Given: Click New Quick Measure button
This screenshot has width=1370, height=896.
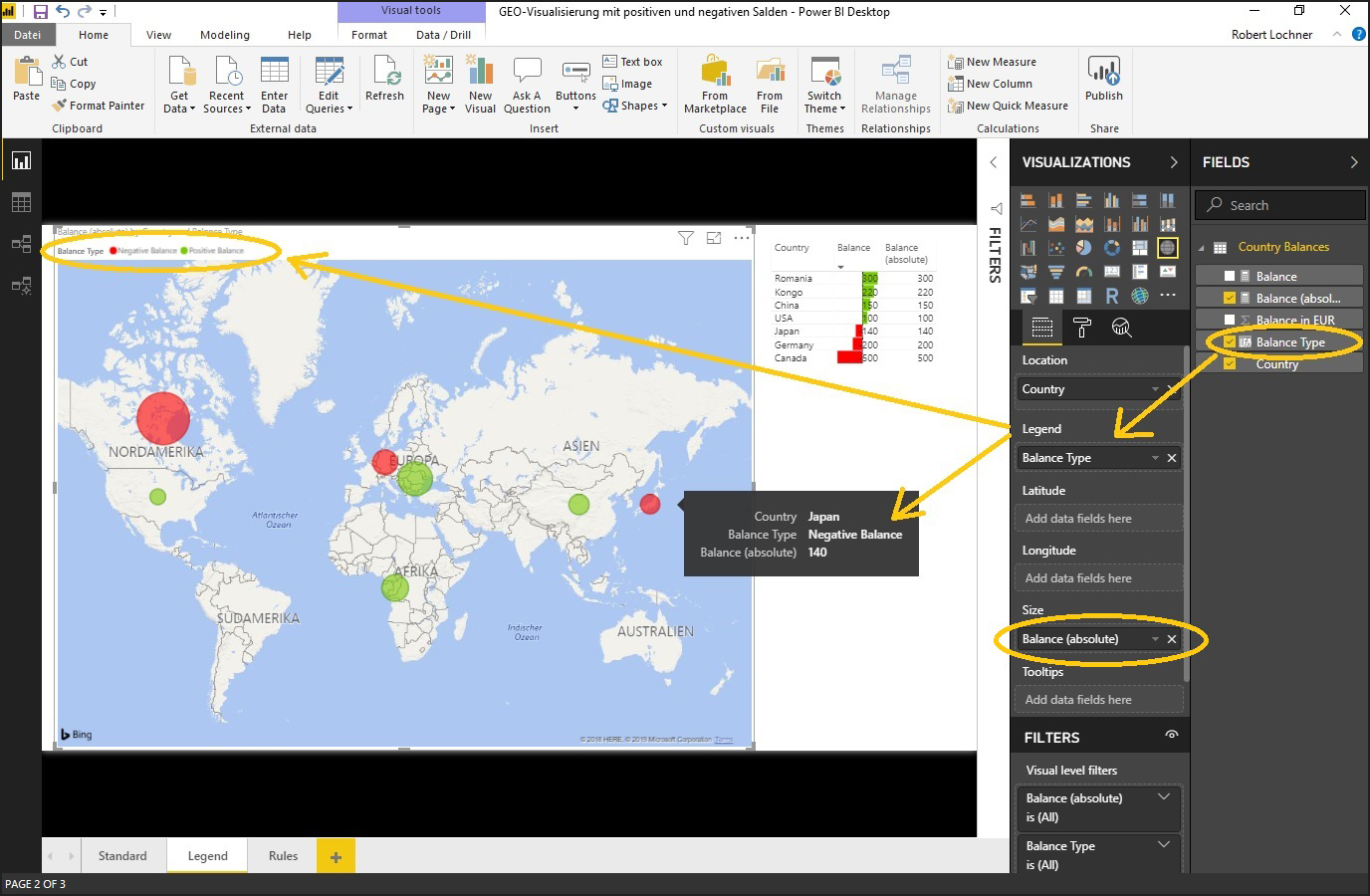Looking at the screenshot, I should click(1008, 106).
